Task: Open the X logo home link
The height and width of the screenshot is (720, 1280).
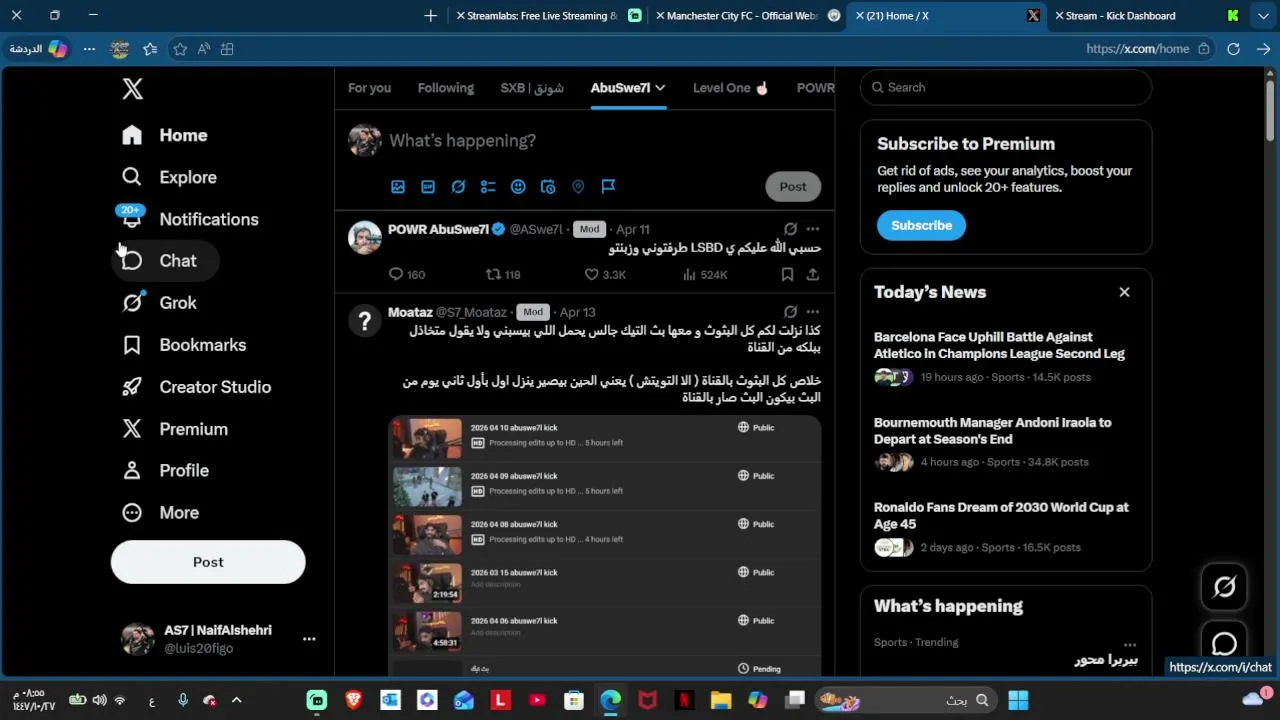Action: click(x=132, y=89)
